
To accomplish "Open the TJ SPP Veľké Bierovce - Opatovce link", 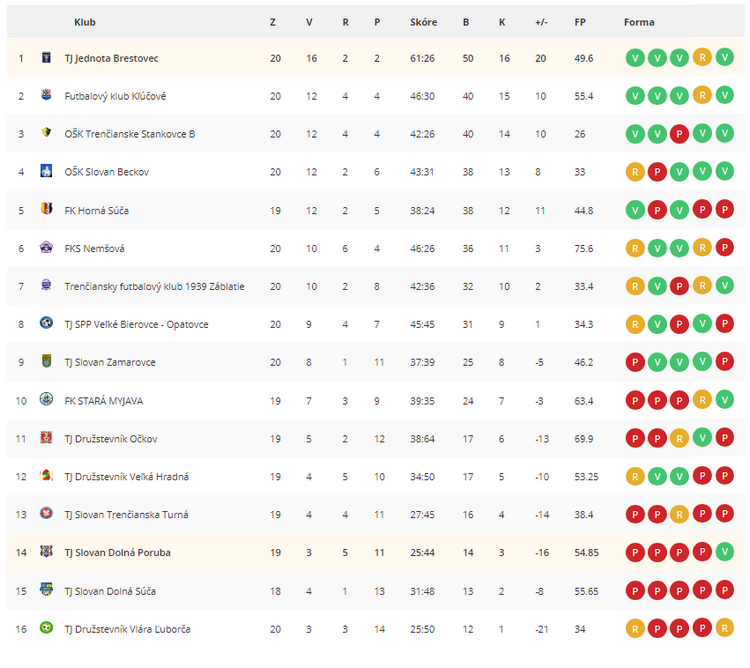I will [136, 325].
